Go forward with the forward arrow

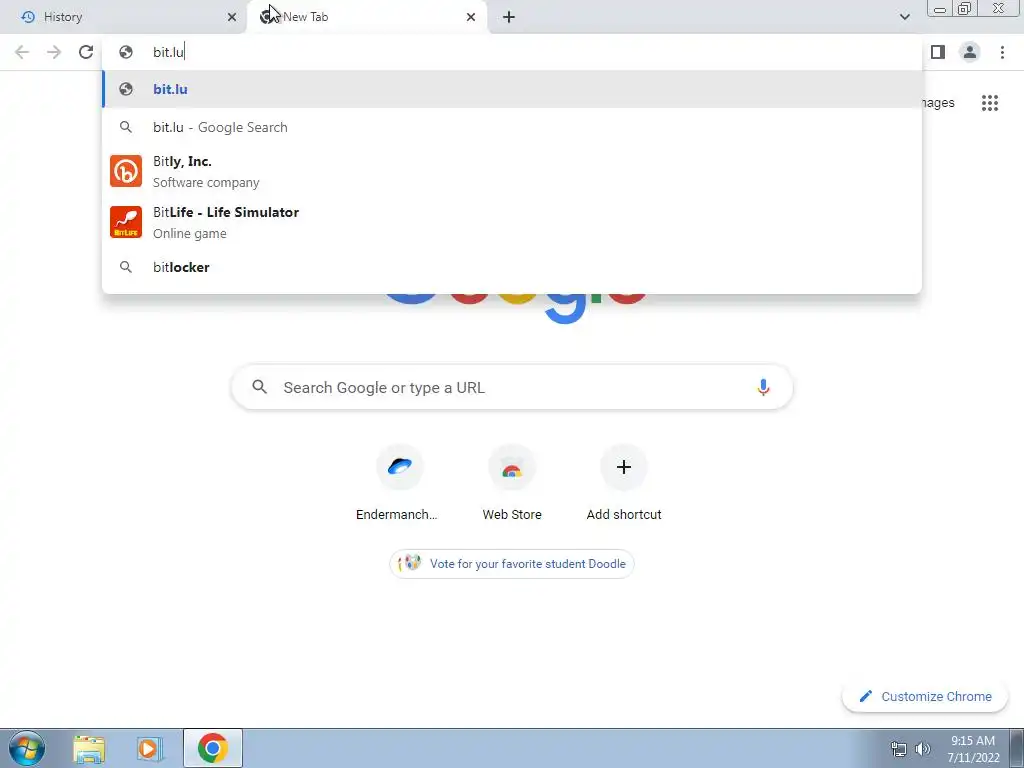pyautogui.click(x=54, y=52)
